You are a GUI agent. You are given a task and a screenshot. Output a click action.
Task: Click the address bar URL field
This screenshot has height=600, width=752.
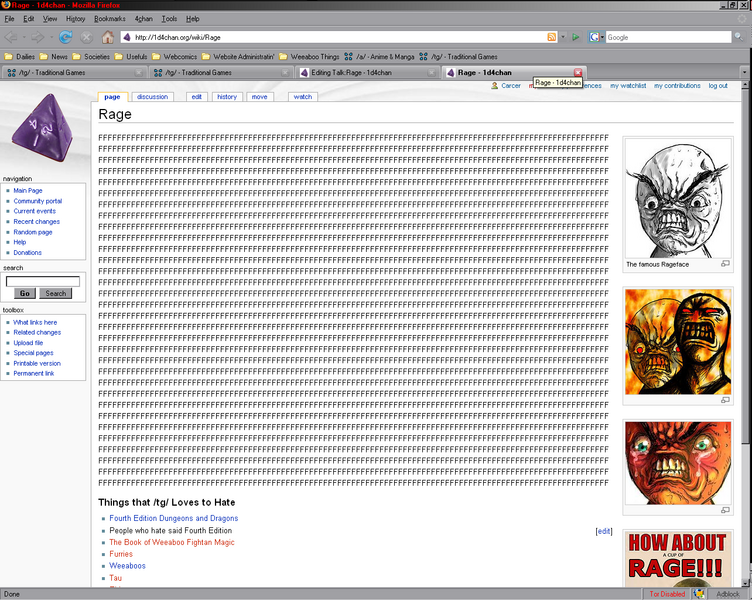(x=338, y=37)
